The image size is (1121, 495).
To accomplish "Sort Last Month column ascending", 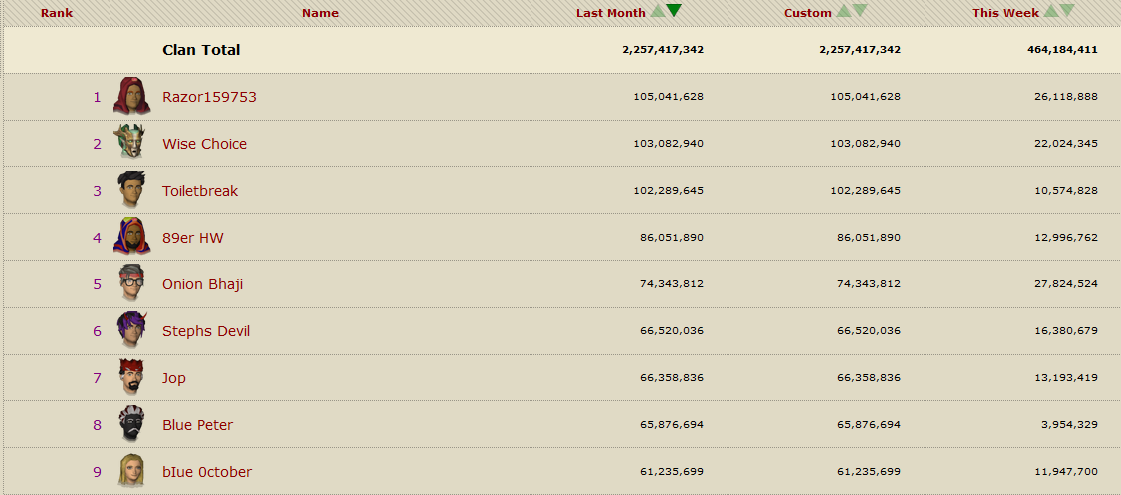I will click(x=657, y=11).
